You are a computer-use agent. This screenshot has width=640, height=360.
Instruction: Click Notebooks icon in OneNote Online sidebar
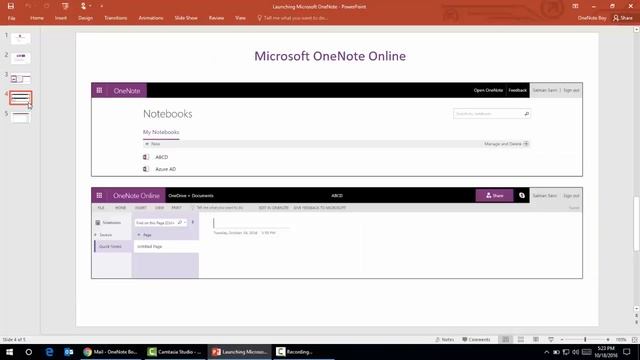click(98, 223)
